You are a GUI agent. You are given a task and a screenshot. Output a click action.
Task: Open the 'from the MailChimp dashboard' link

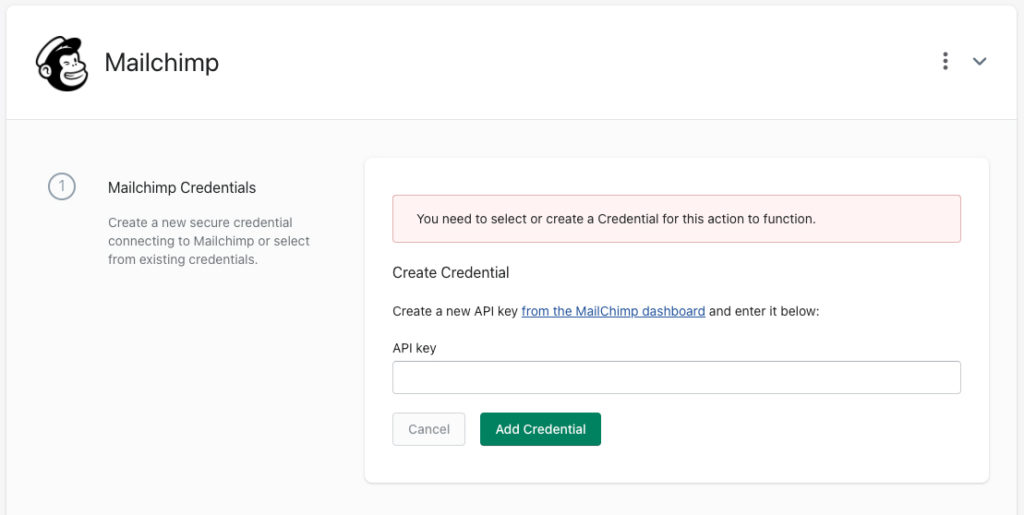(613, 311)
